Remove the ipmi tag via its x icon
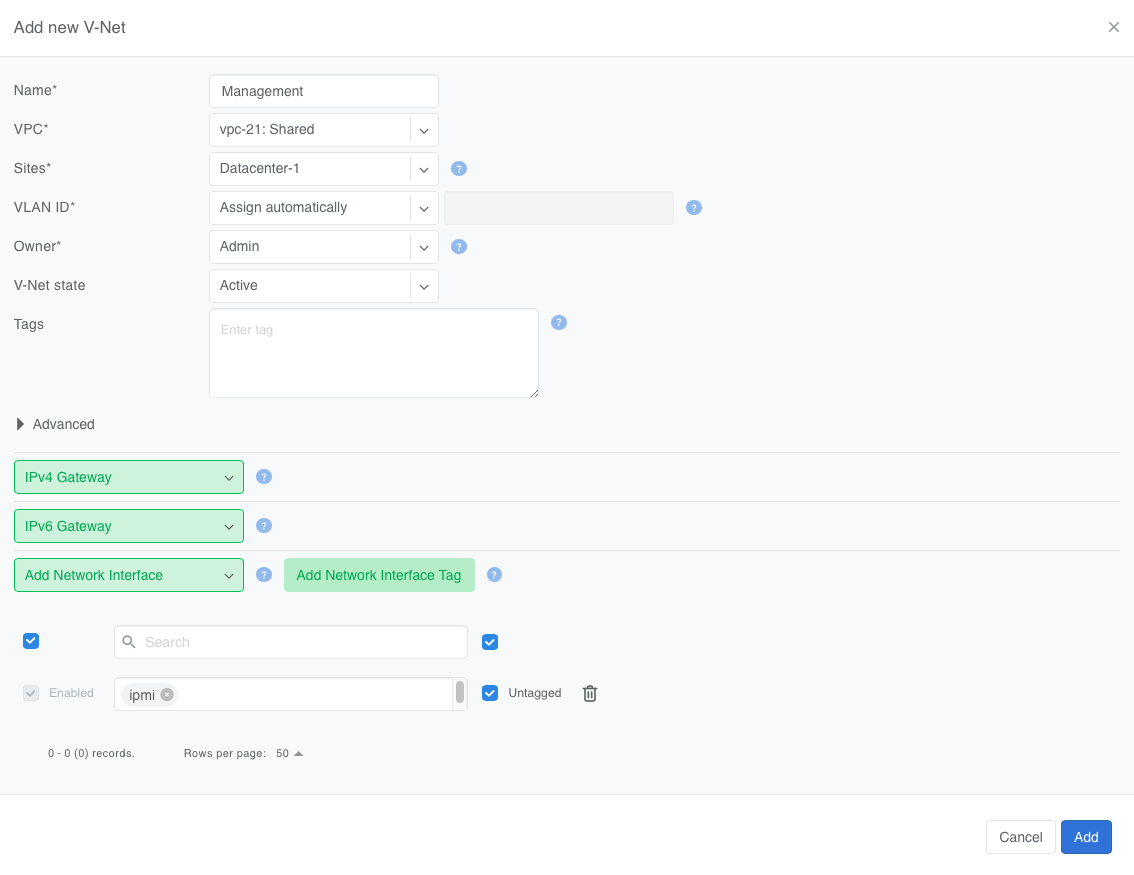The height and width of the screenshot is (875, 1134). pos(166,694)
